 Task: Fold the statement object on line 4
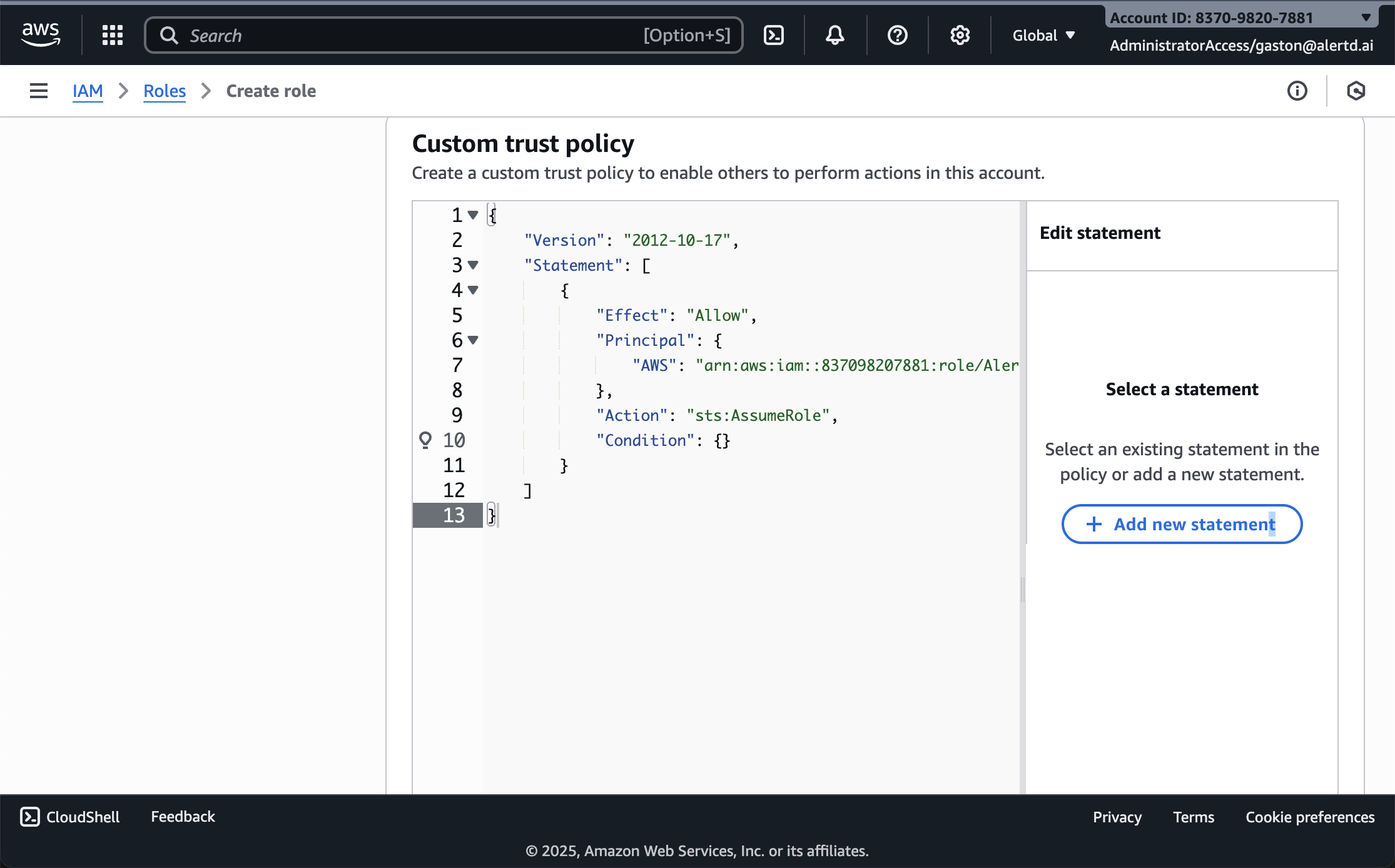click(474, 290)
